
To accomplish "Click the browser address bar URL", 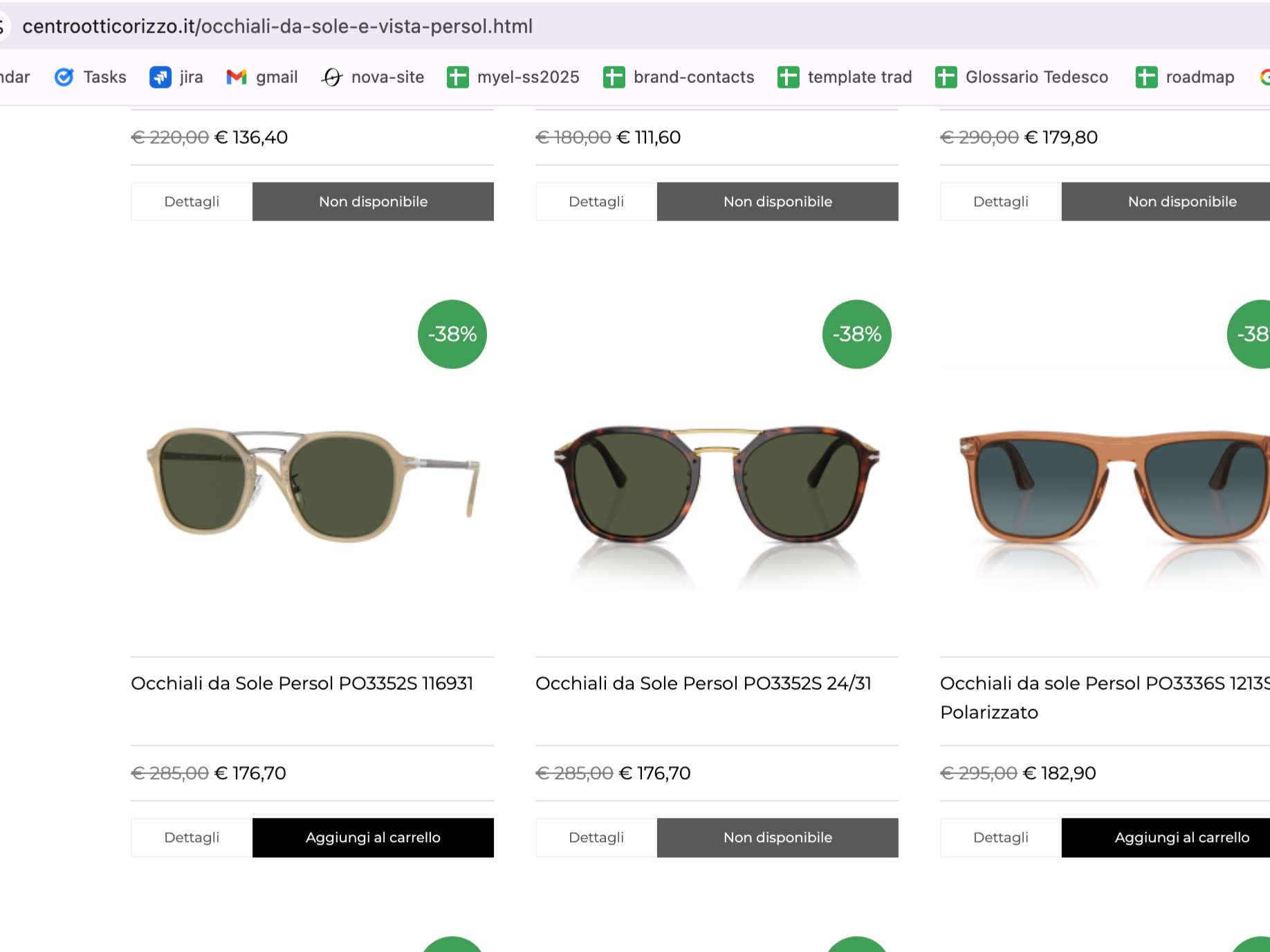I will click(277, 26).
